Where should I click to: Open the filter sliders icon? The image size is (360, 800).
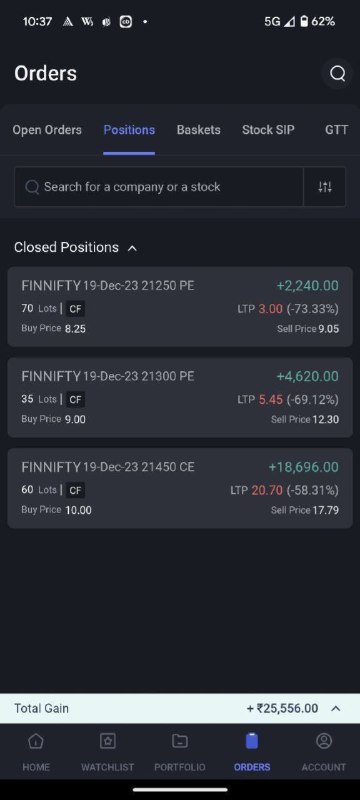pos(325,187)
